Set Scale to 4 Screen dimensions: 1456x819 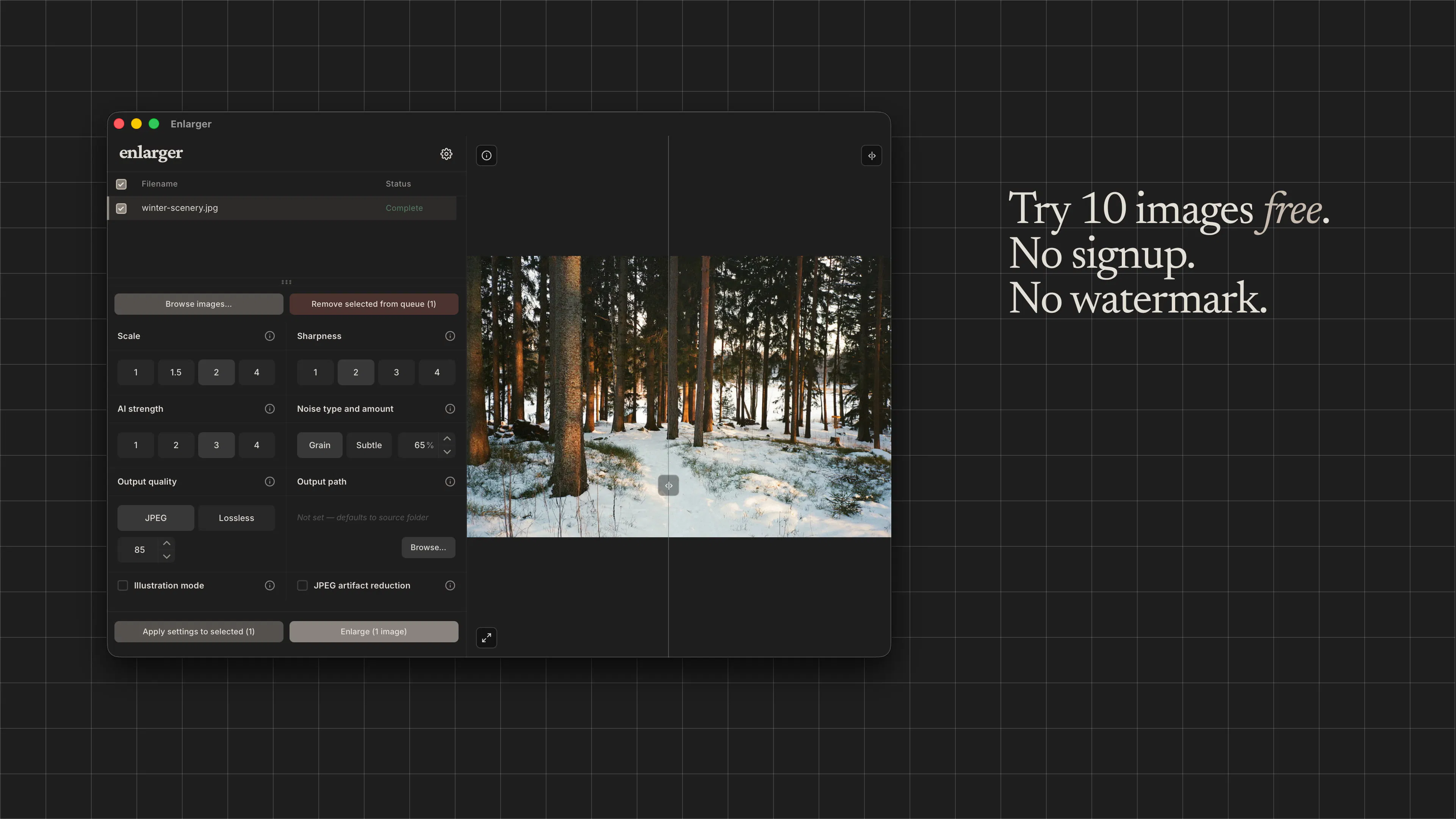pyautogui.click(x=257, y=373)
